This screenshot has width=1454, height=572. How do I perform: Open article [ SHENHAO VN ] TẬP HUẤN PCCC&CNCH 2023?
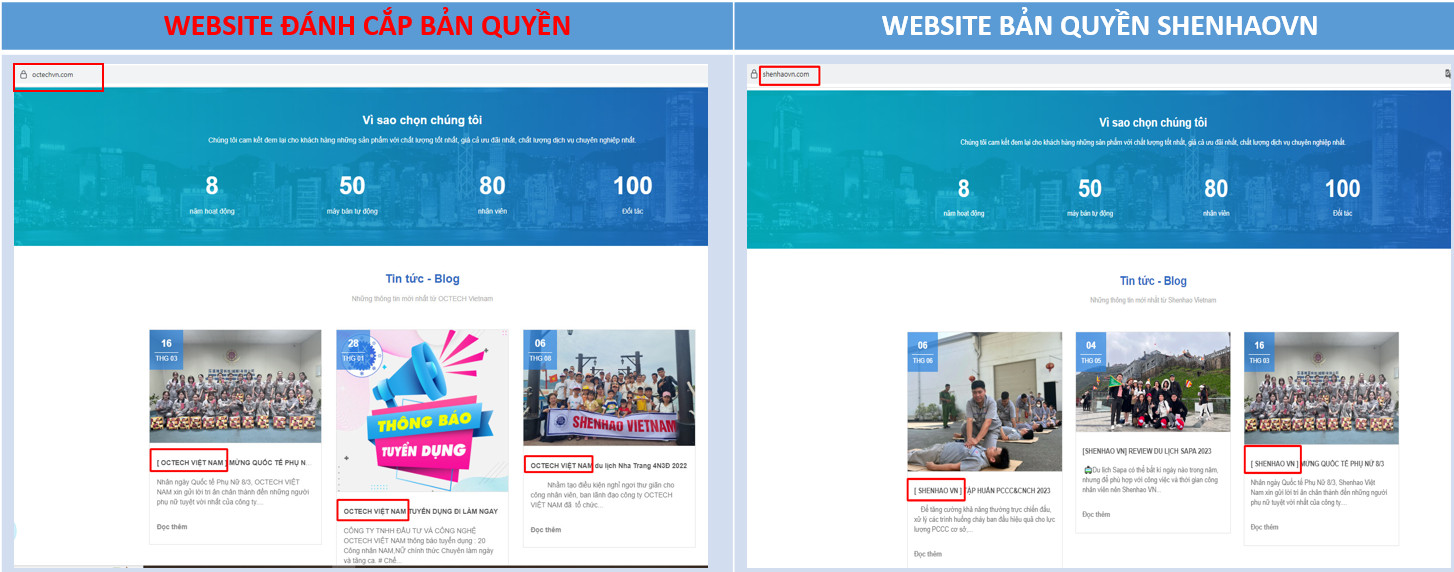click(982, 491)
